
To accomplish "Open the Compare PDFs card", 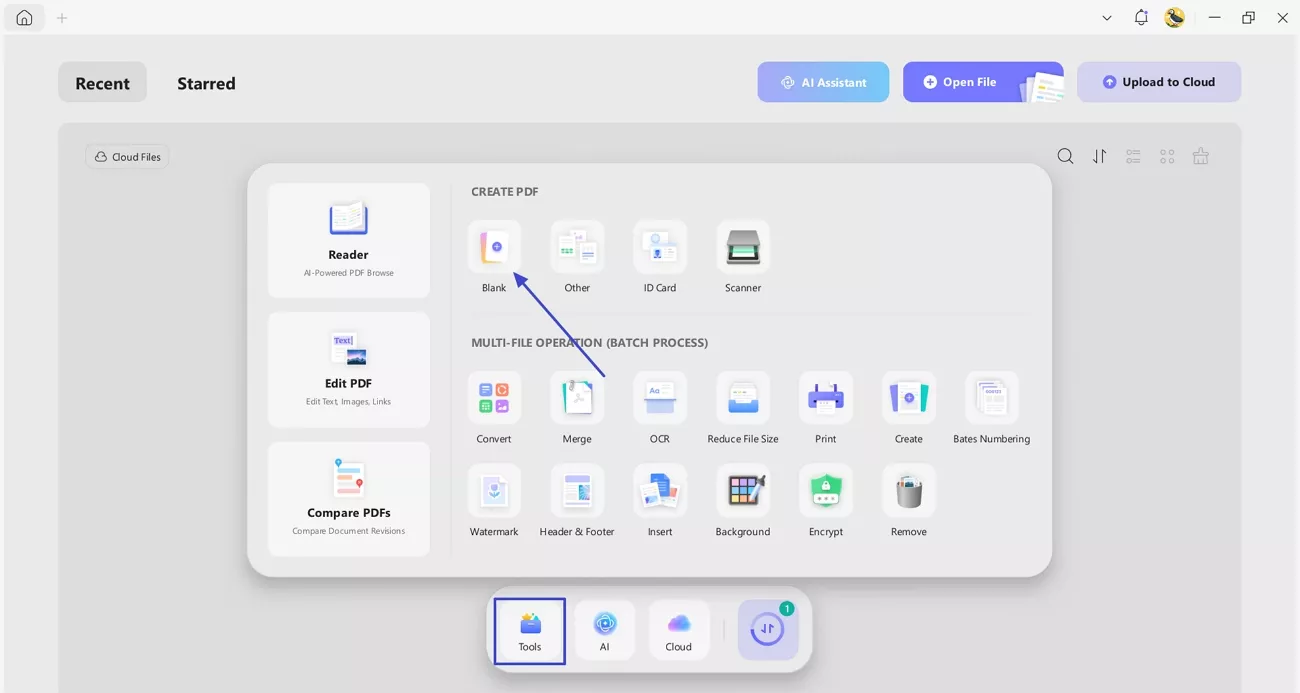I will point(348,499).
